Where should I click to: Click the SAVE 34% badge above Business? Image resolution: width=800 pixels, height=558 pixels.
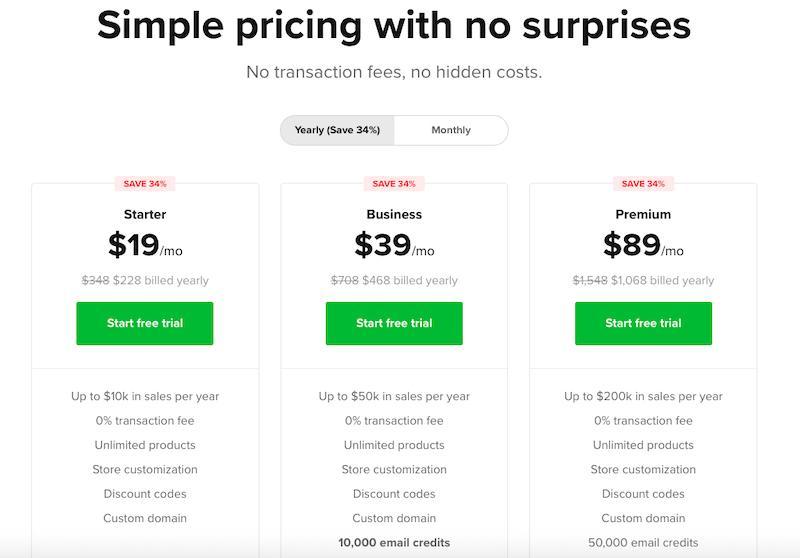click(x=394, y=184)
